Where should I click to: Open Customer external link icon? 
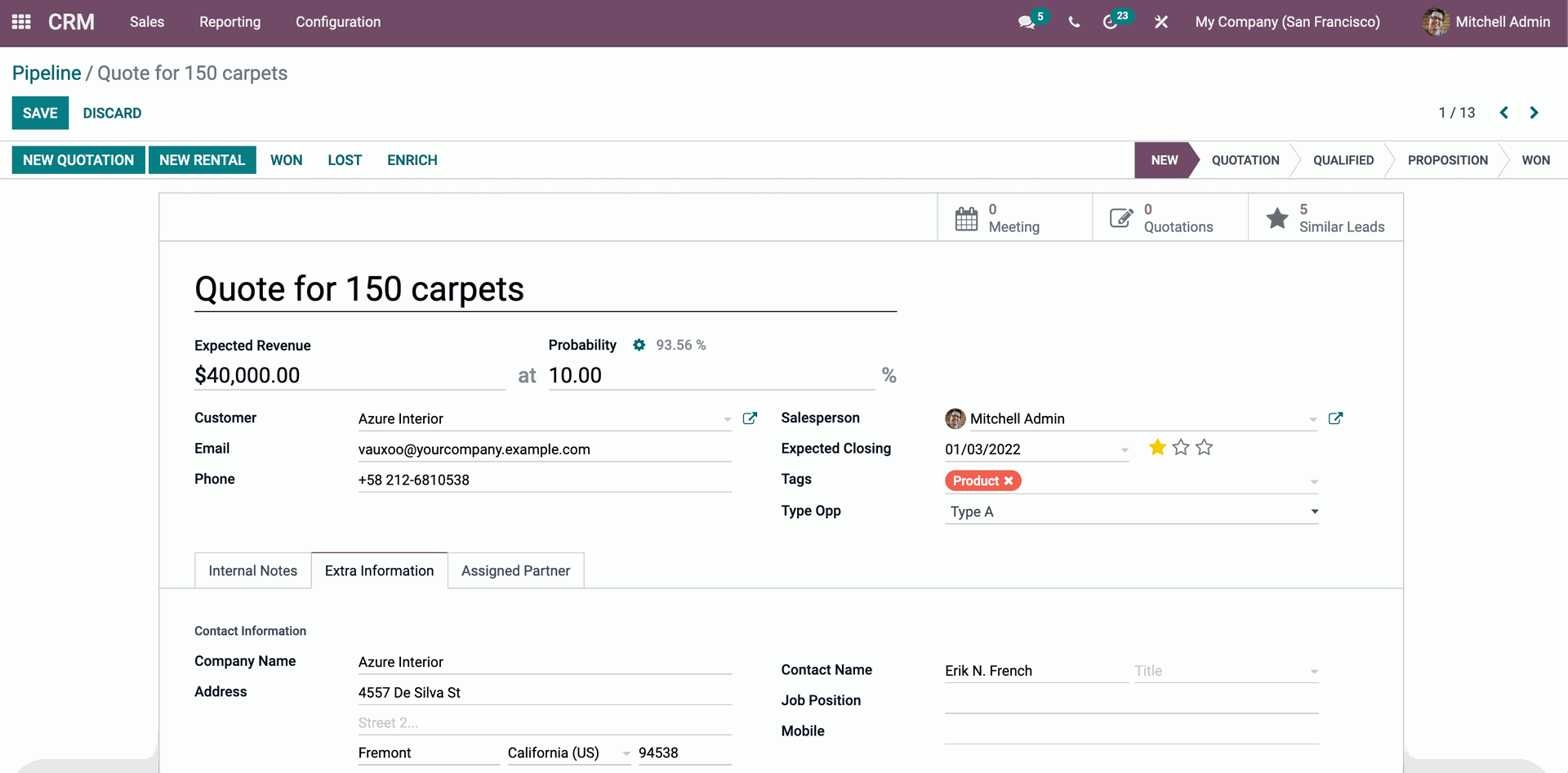point(750,418)
